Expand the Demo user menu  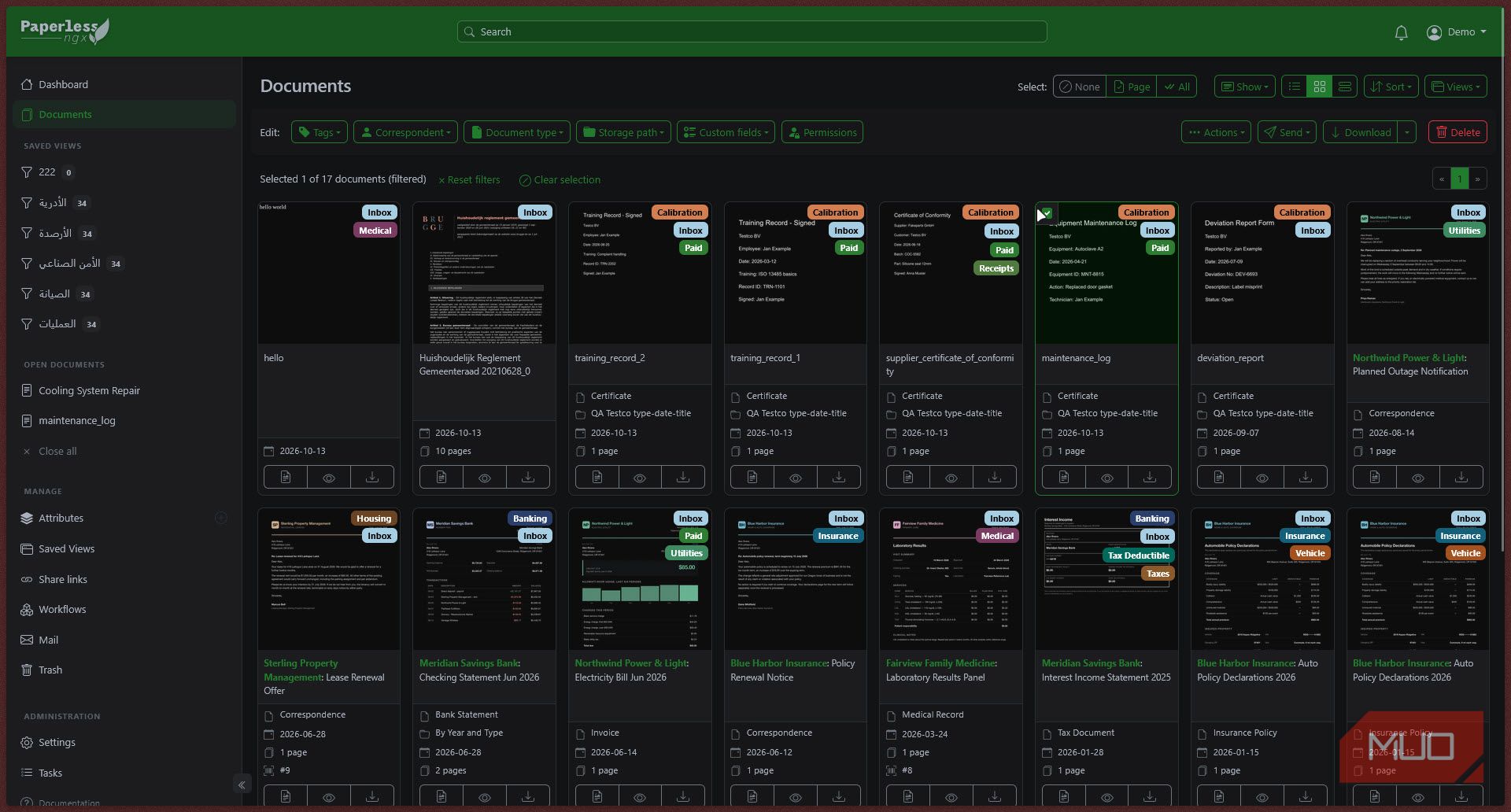pyautogui.click(x=1456, y=32)
